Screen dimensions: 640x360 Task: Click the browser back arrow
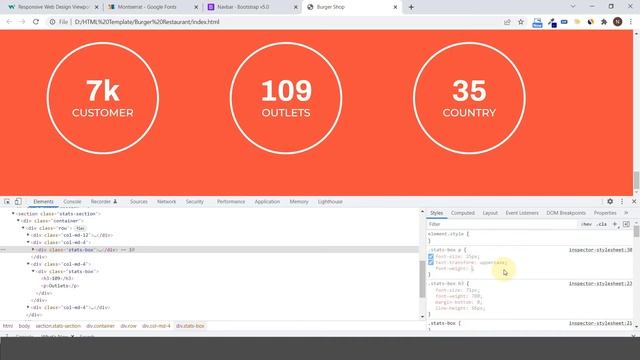click(x=9, y=22)
